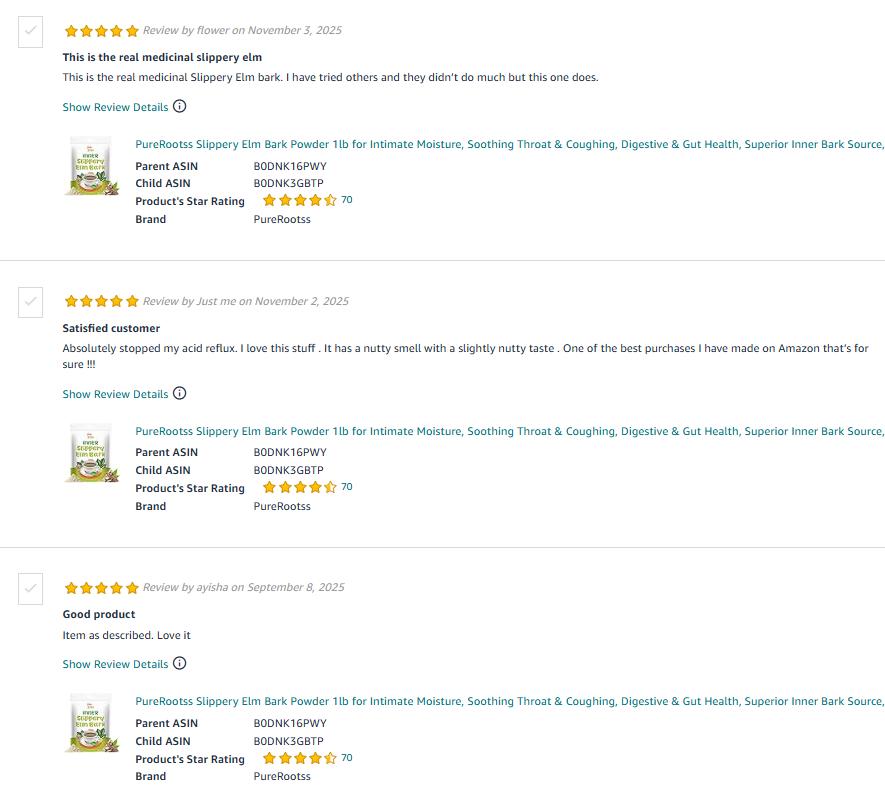The width and height of the screenshot is (885, 803).
Task: Click rating count 70 in first review
Action: tap(347, 200)
